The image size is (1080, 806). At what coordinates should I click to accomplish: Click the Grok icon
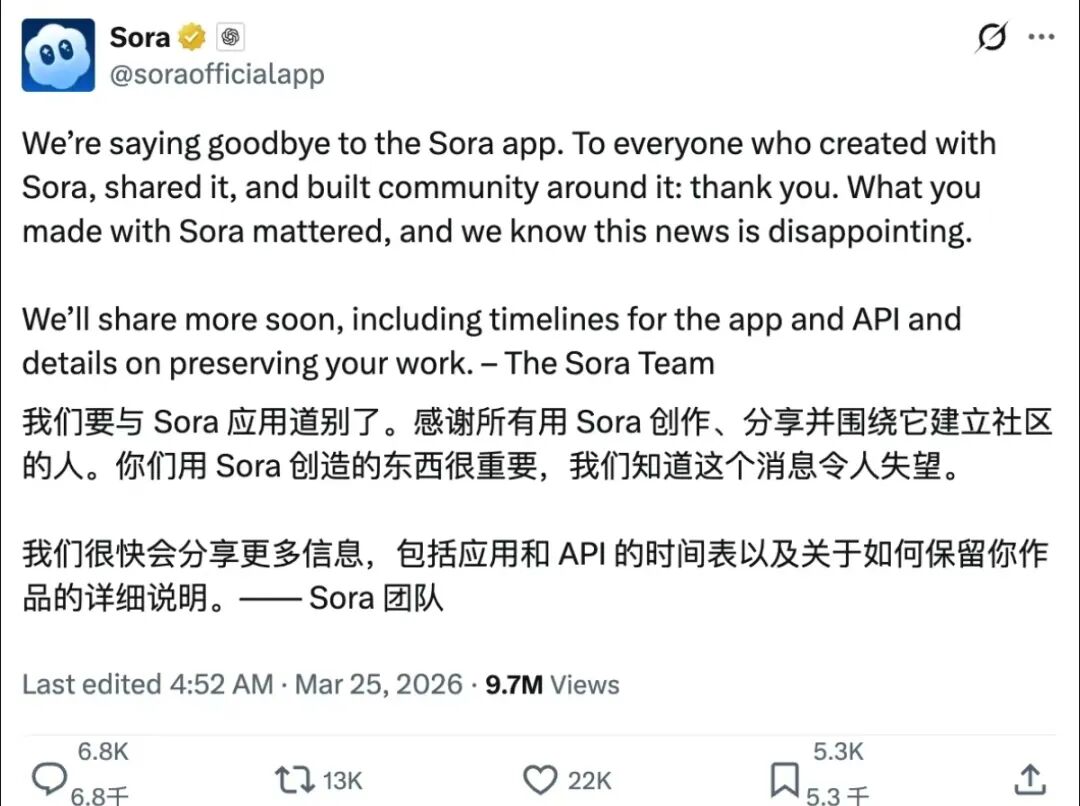pyautogui.click(x=991, y=38)
